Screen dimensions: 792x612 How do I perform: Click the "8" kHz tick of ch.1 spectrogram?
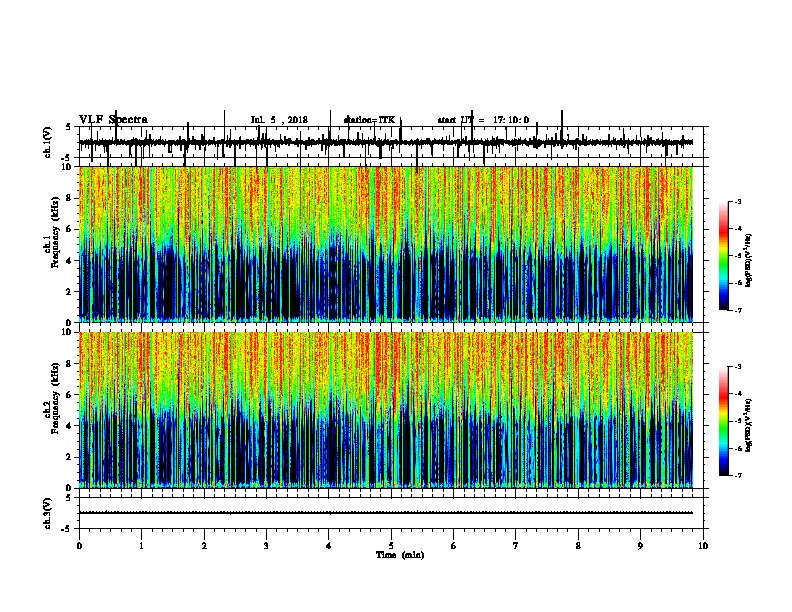coord(70,198)
